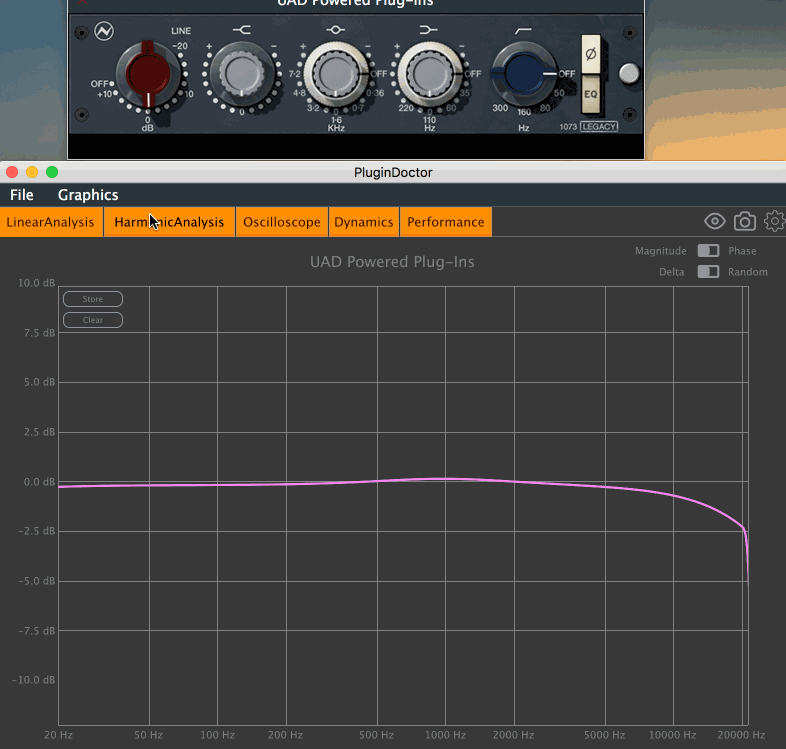786x749 pixels.
Task: Toggle the Delta/Random switch
Action: pyautogui.click(x=708, y=272)
